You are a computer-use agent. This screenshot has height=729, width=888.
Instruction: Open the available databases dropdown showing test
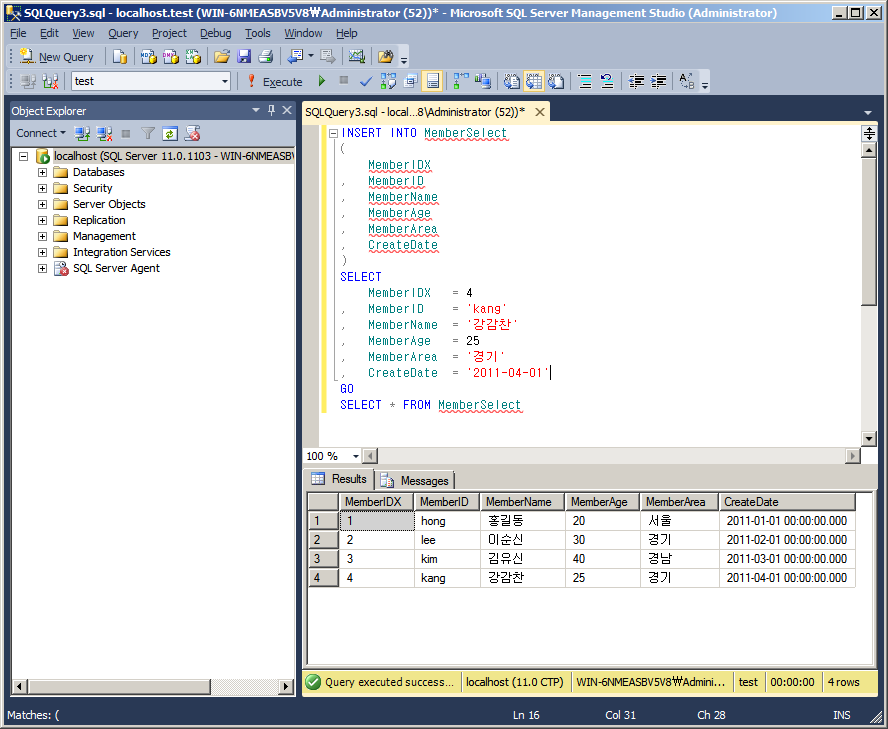click(x=225, y=82)
